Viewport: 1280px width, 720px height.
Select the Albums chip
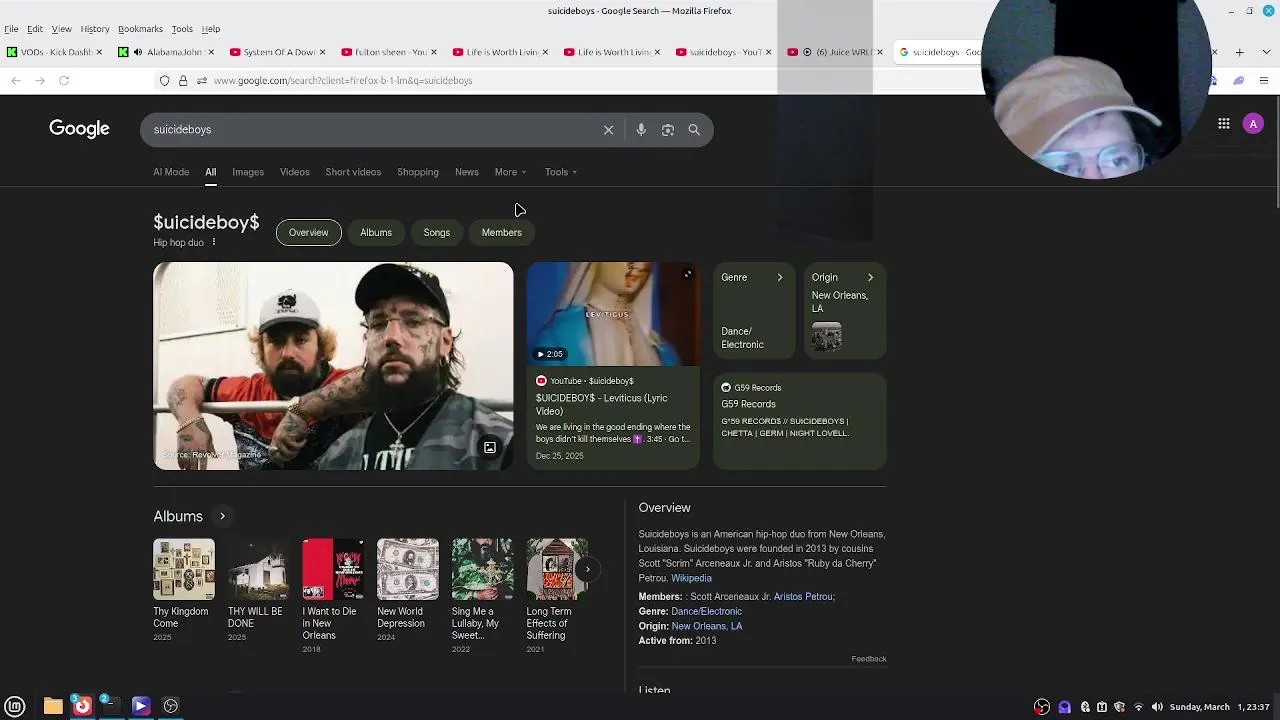click(376, 232)
